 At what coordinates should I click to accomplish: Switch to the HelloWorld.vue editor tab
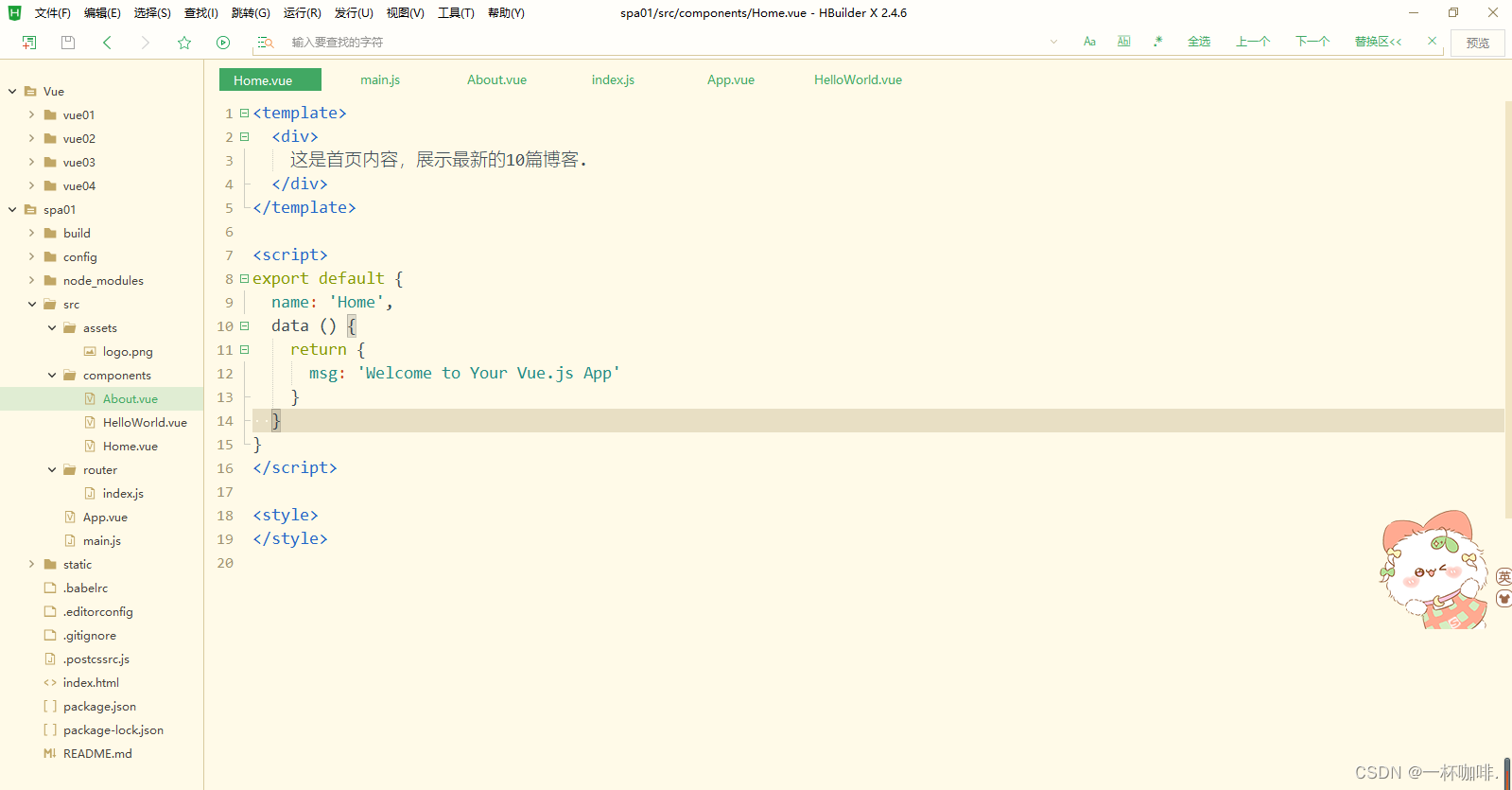[858, 80]
